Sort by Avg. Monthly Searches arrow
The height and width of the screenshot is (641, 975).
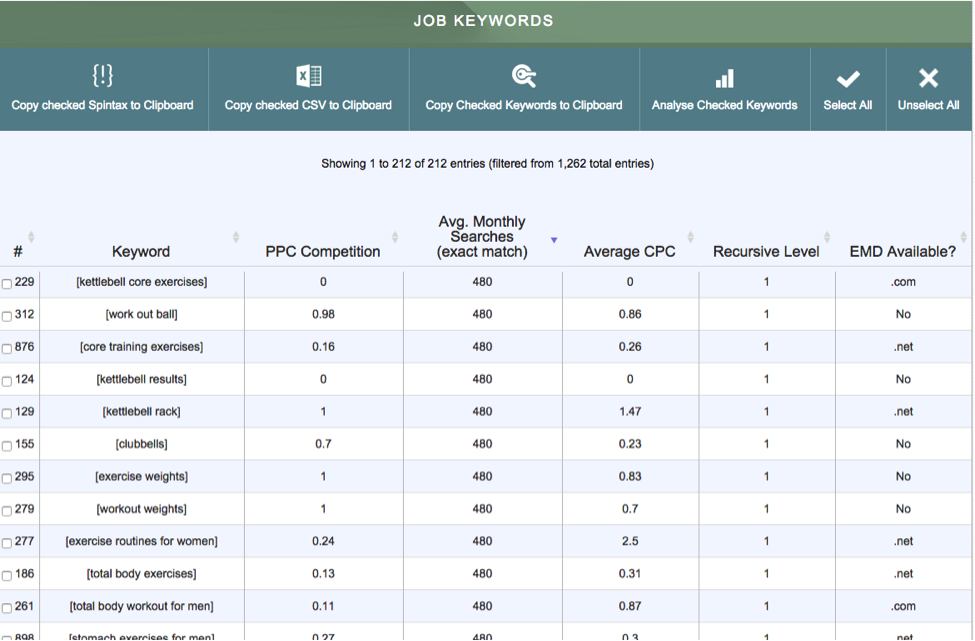click(x=554, y=240)
